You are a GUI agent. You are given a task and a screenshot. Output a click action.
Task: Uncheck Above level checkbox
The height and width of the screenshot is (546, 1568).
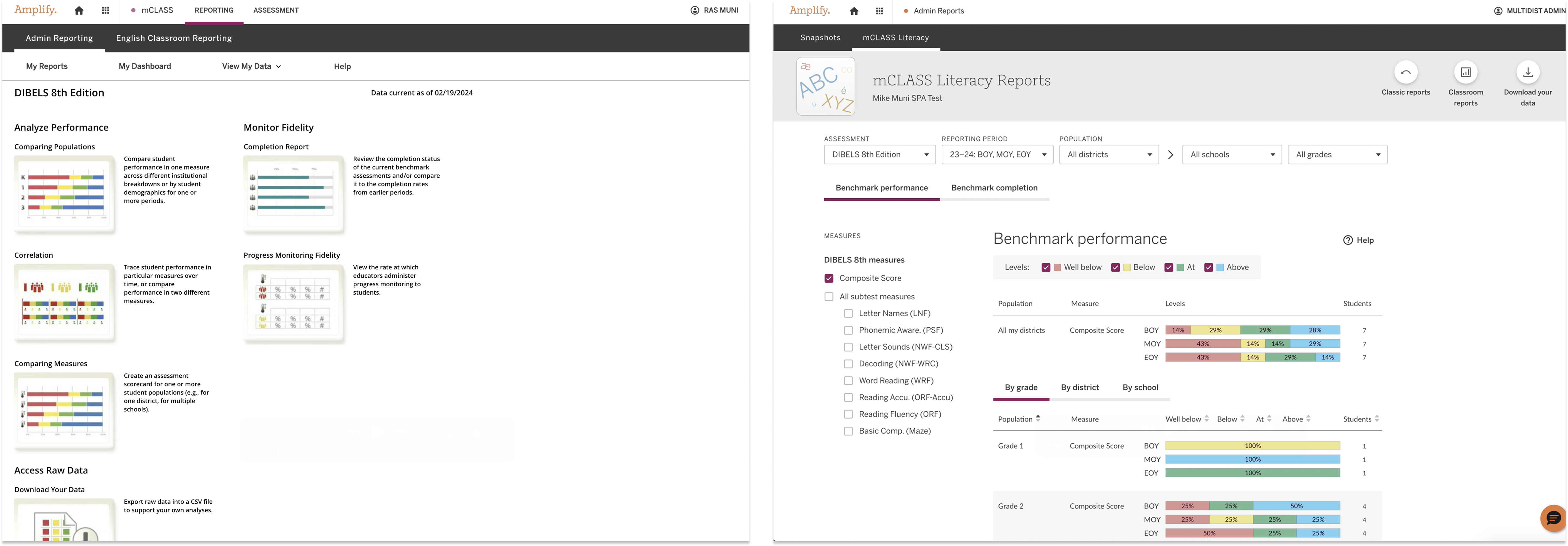(x=1208, y=268)
